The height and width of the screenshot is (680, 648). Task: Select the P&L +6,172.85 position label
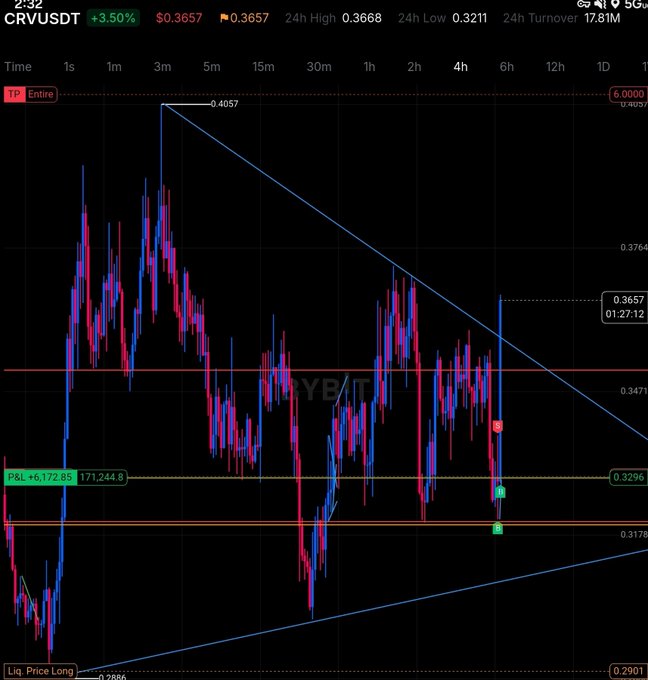pos(40,477)
